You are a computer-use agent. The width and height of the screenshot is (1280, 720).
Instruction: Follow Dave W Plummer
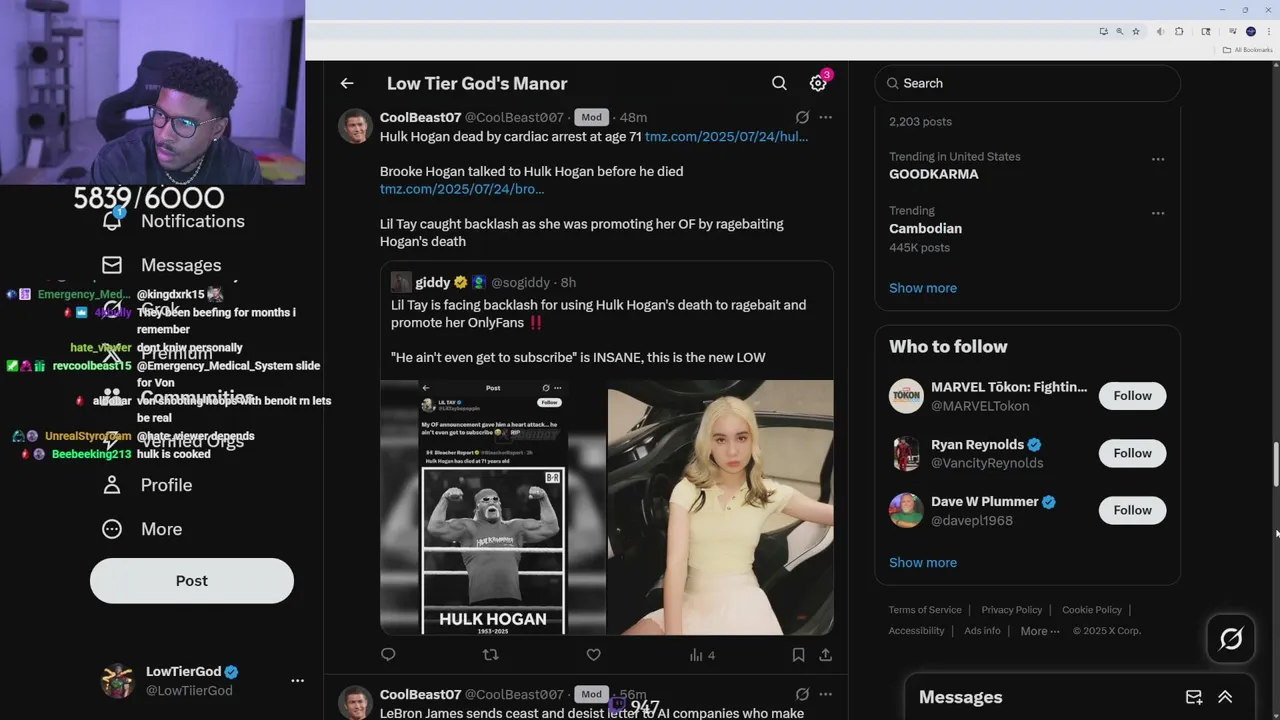pos(1133,510)
